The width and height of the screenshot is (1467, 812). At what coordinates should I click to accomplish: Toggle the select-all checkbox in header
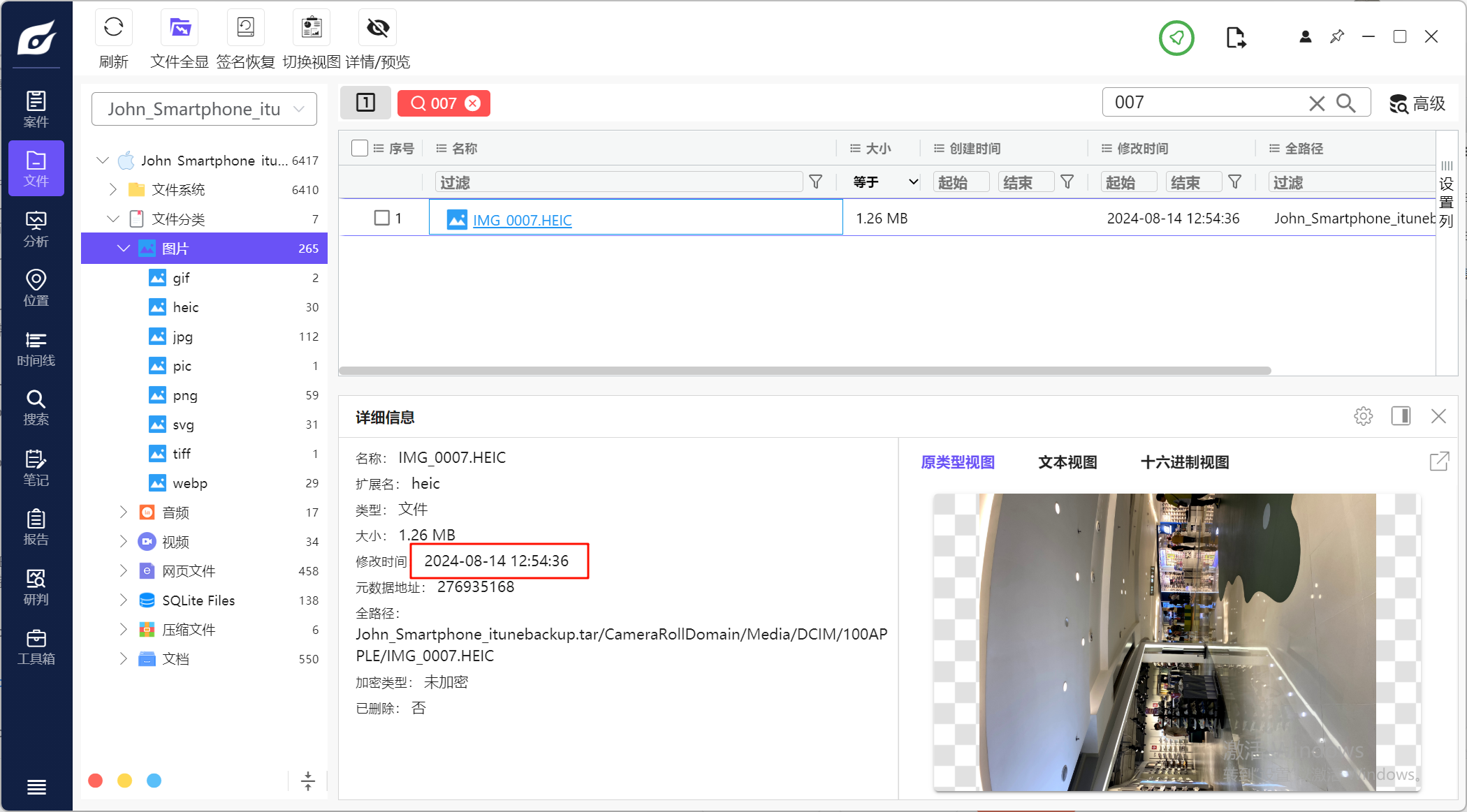(360, 148)
